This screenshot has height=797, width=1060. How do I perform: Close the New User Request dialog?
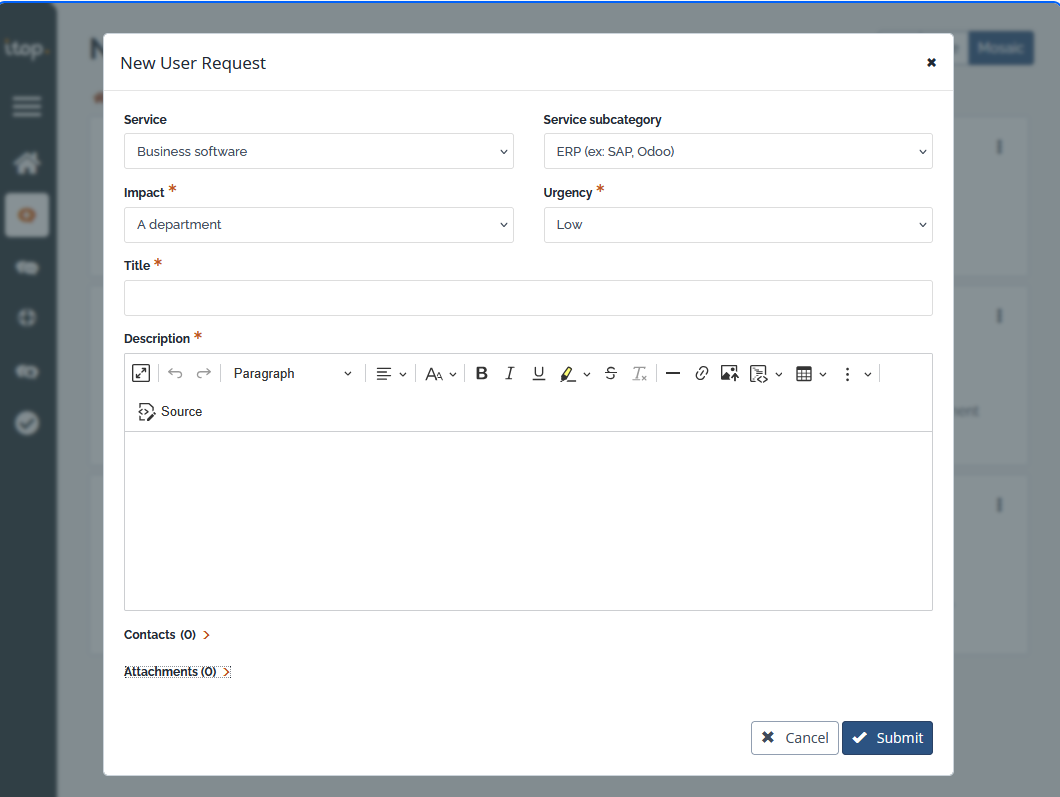pyautogui.click(x=931, y=62)
